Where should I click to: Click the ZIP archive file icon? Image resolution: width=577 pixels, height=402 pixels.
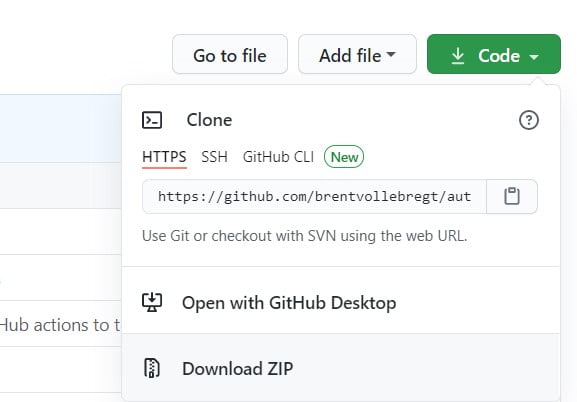(152, 368)
